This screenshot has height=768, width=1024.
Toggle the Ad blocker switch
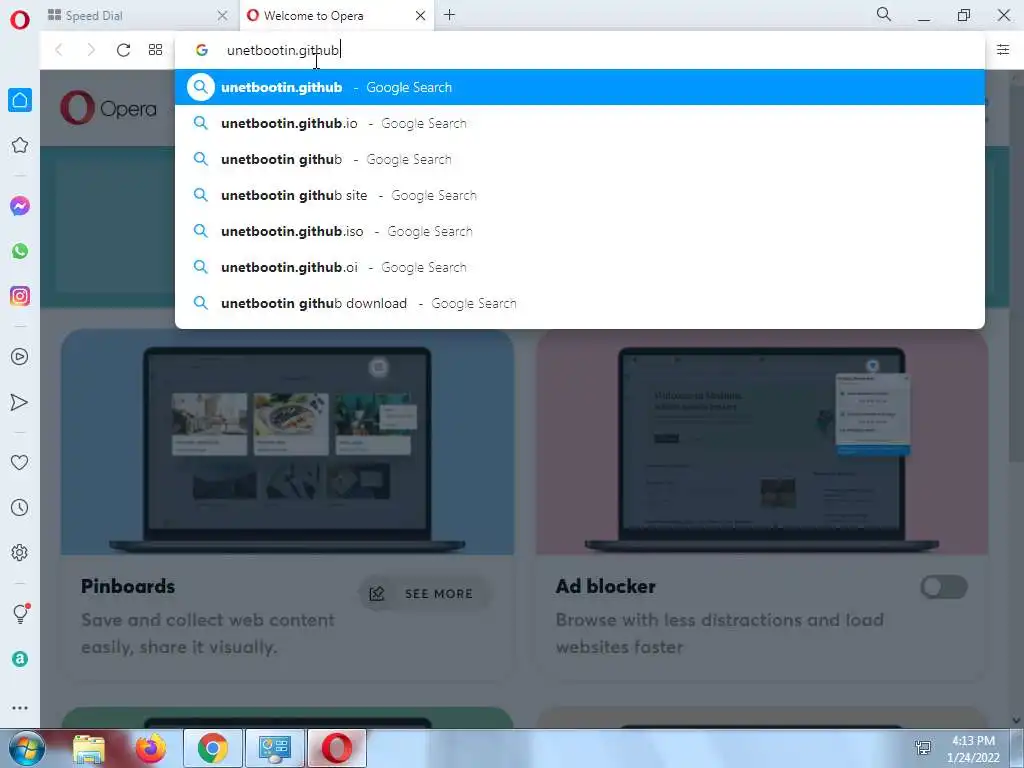point(944,587)
